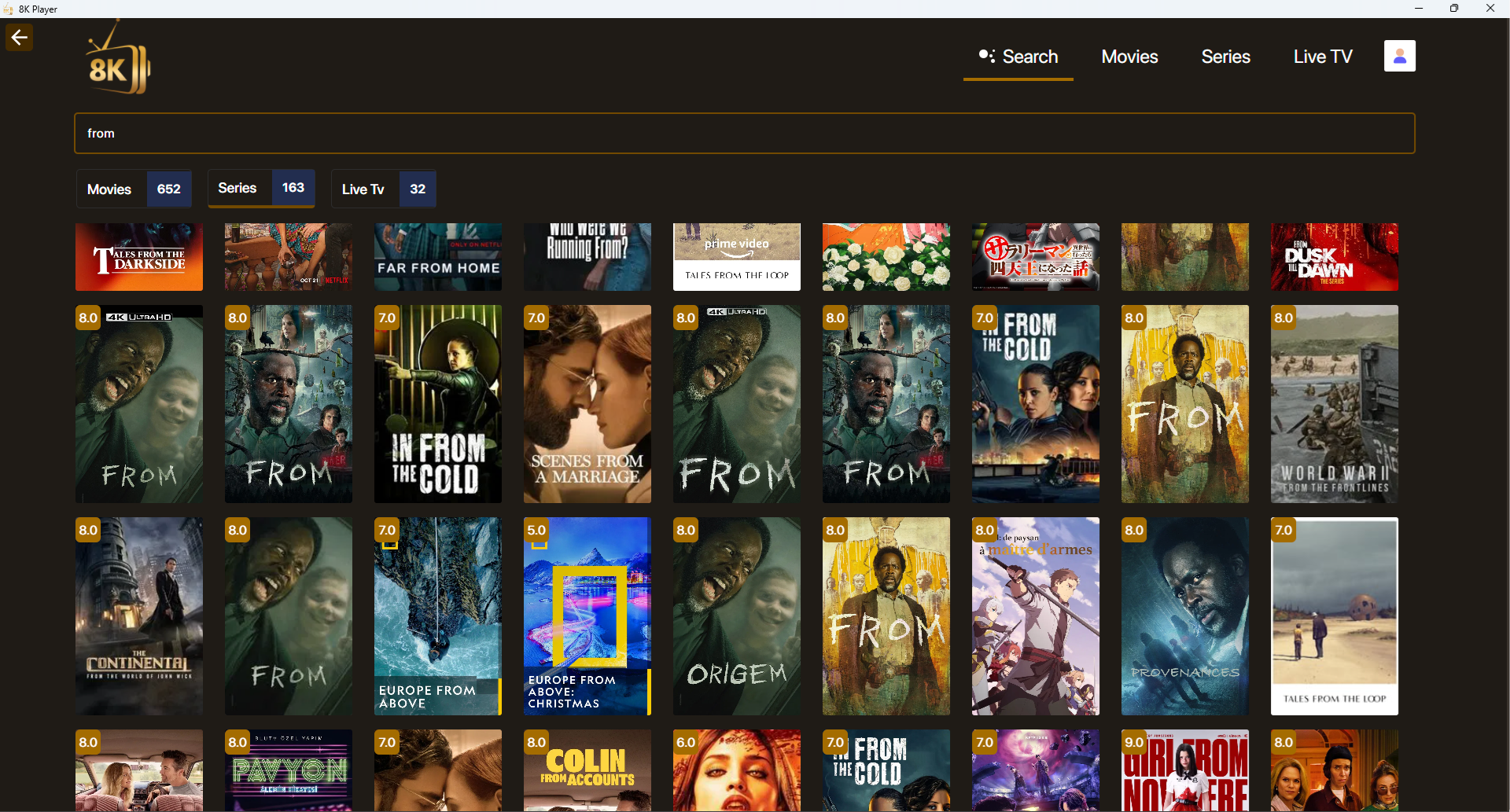Open the From poster beside The Continental
Screen dimensions: 1510x812
tap(289, 616)
